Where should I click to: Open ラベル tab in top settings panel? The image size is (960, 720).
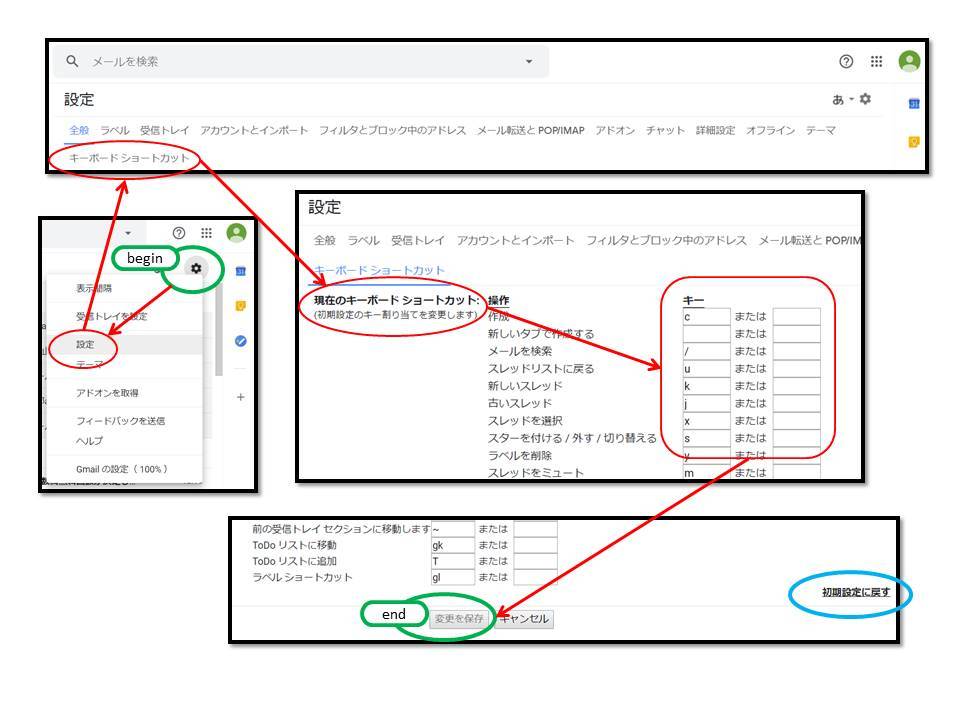click(115, 130)
